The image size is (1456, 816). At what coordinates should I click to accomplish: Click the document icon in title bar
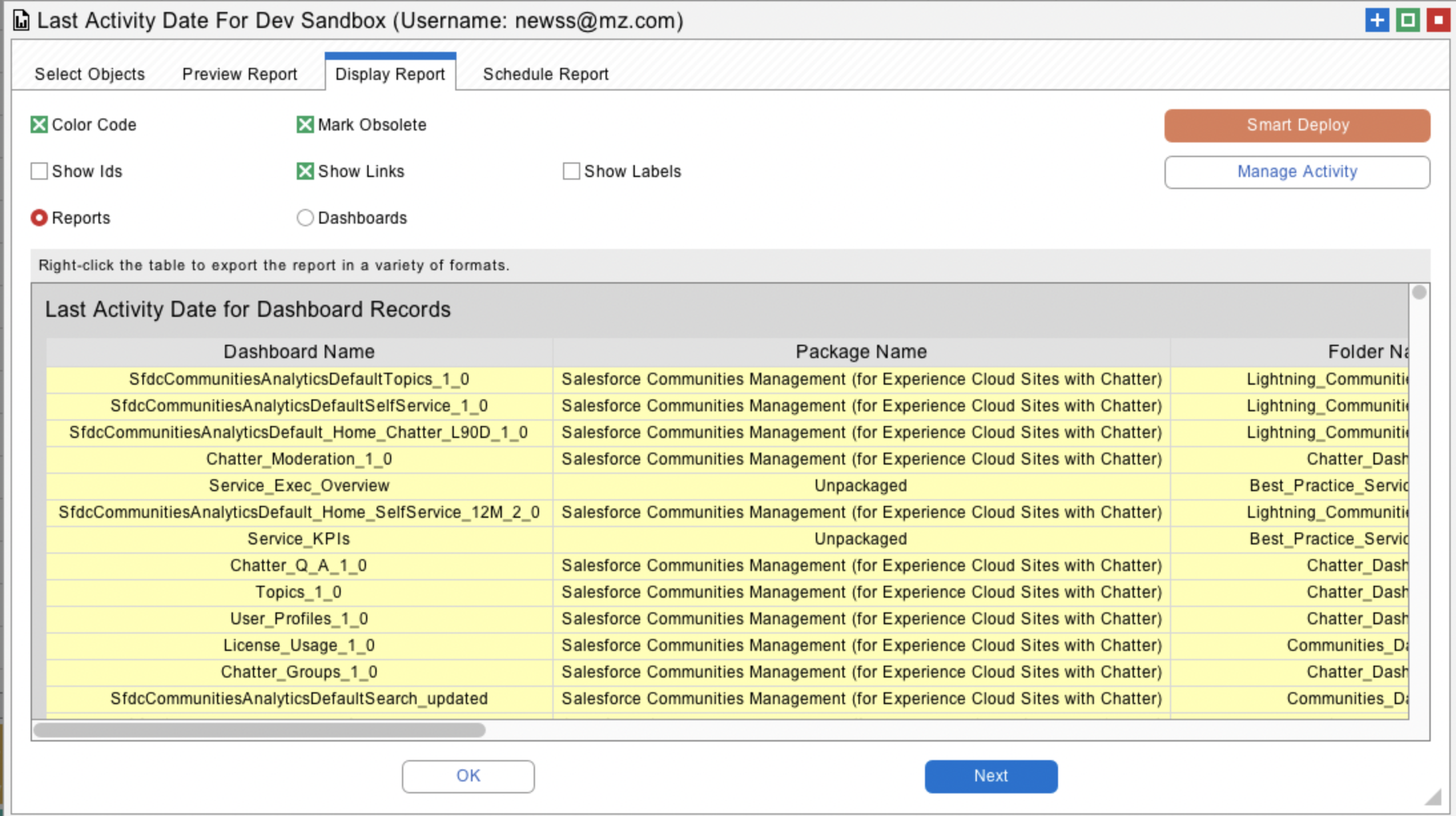(x=21, y=21)
